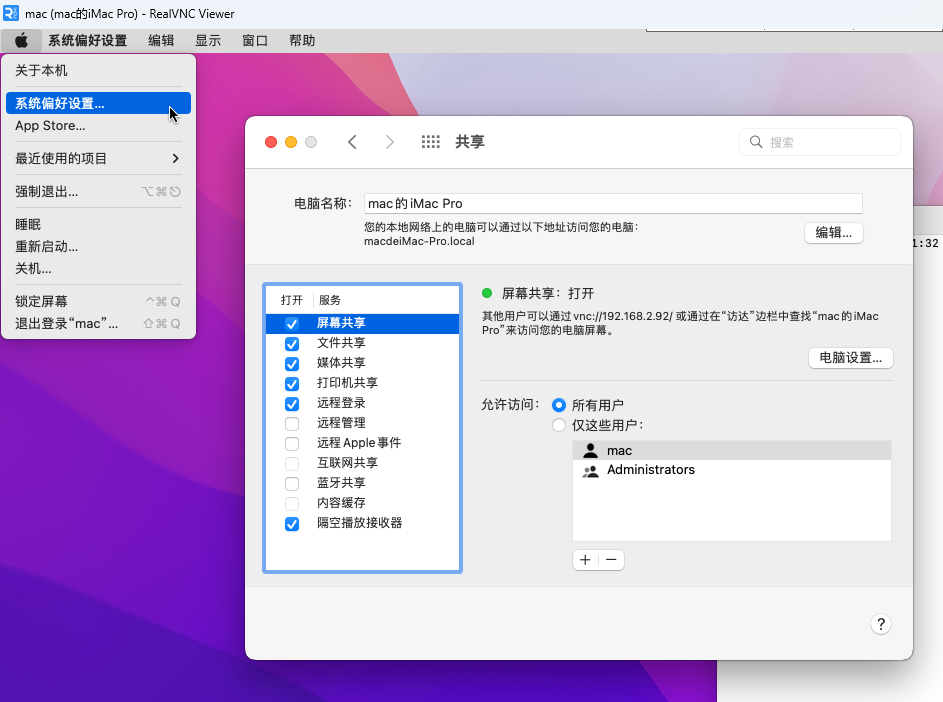Show all preferences grid icon
943x702 pixels.
tap(431, 142)
